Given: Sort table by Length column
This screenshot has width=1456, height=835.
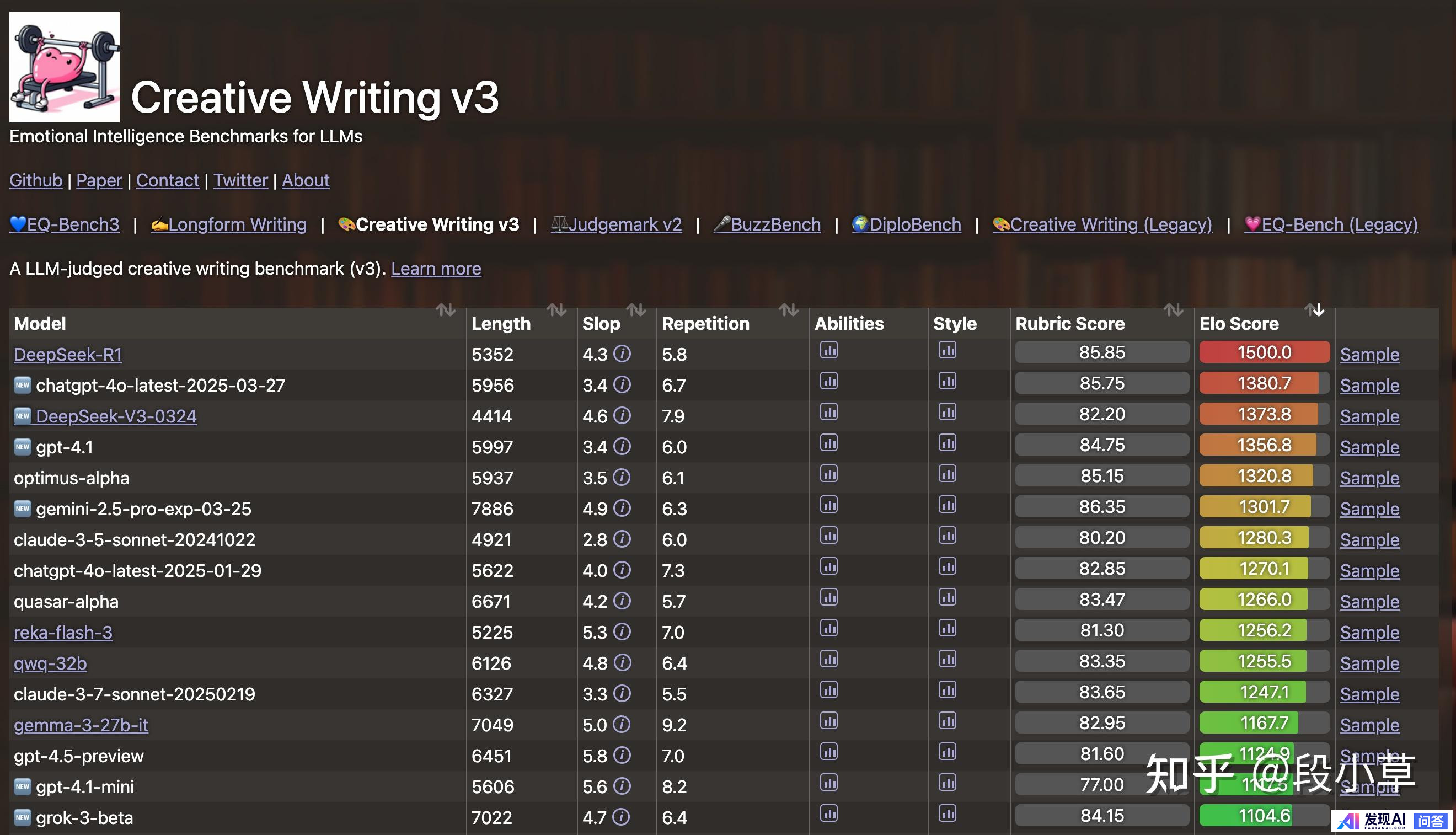Looking at the screenshot, I should click(556, 311).
